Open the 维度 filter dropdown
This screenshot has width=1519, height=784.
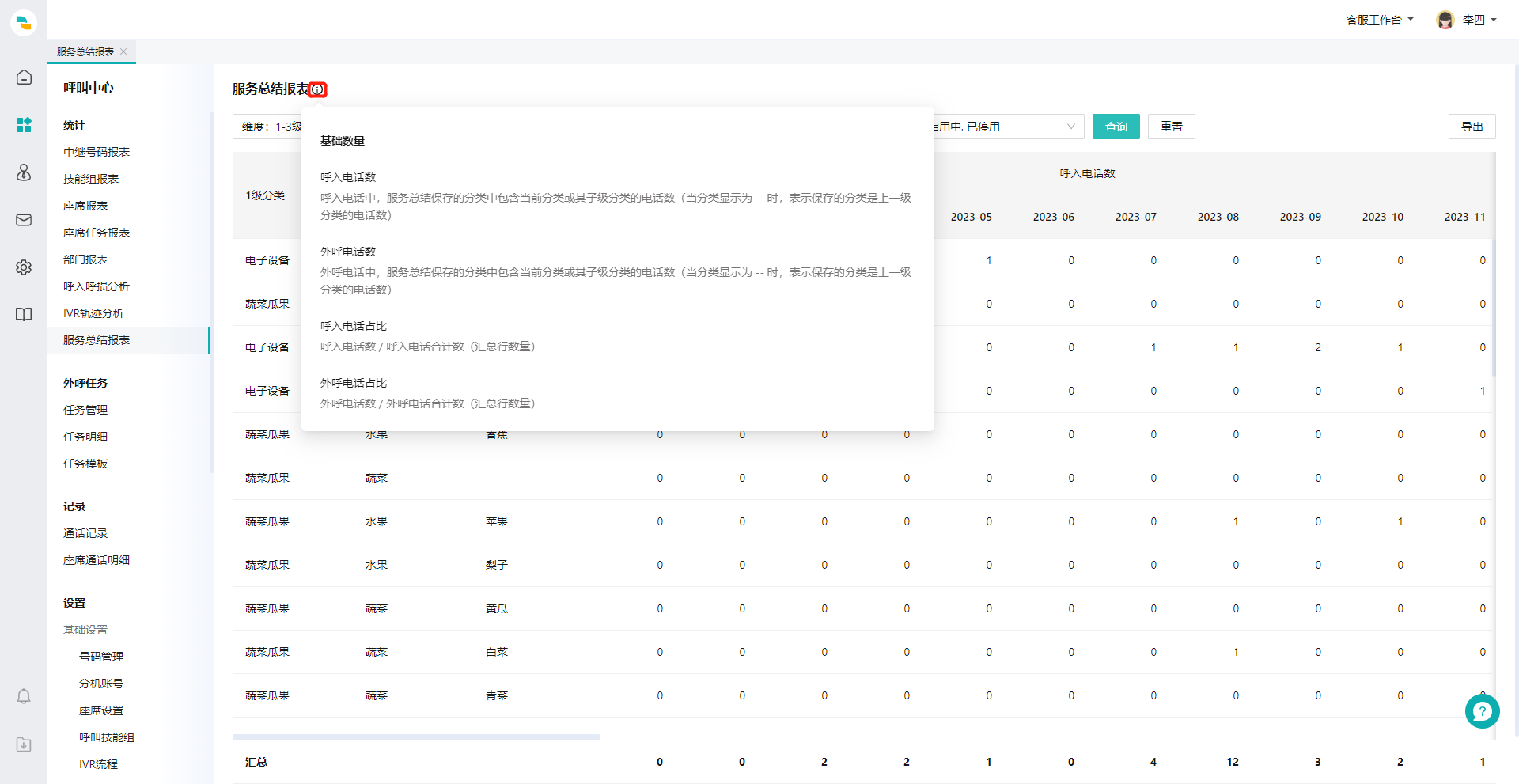(267, 127)
